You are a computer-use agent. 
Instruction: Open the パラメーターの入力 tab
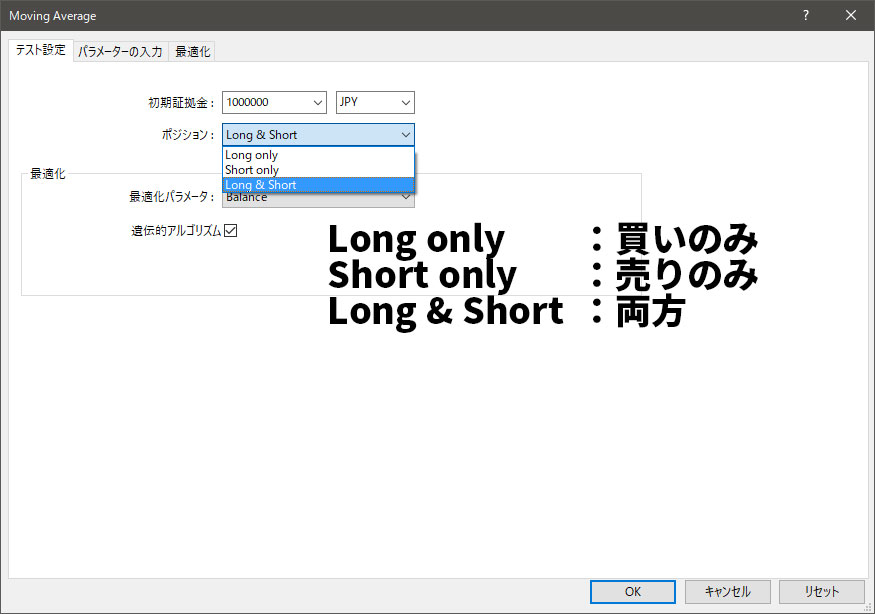click(x=120, y=51)
